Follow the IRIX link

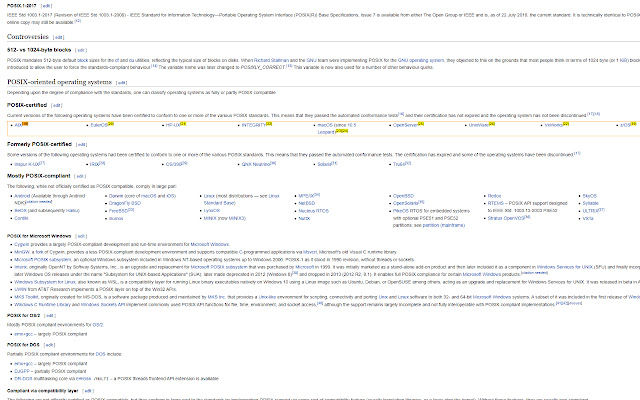(95, 164)
